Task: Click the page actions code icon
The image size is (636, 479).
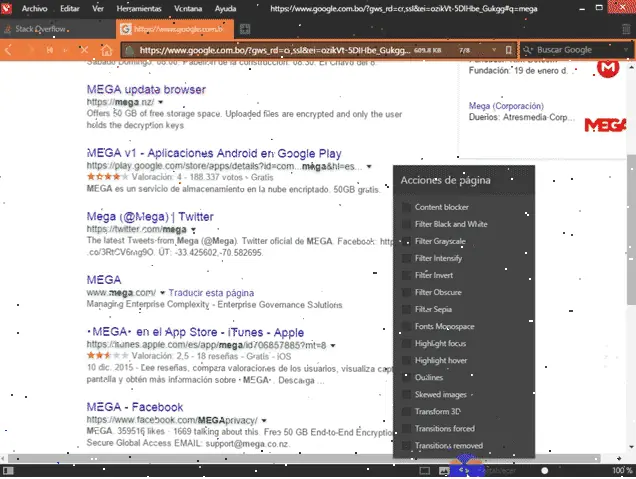Action: tap(464, 470)
